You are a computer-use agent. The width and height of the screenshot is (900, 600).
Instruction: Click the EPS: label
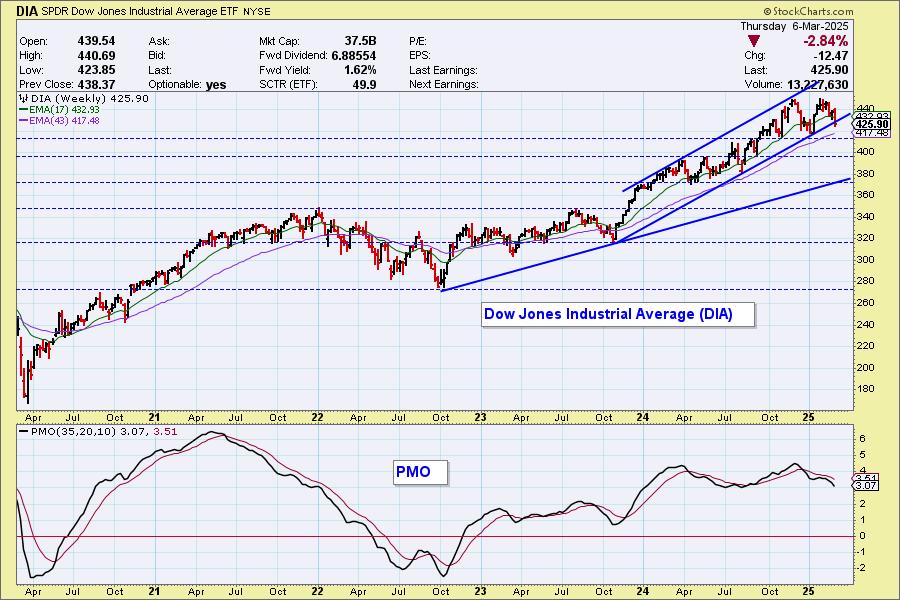coord(420,56)
